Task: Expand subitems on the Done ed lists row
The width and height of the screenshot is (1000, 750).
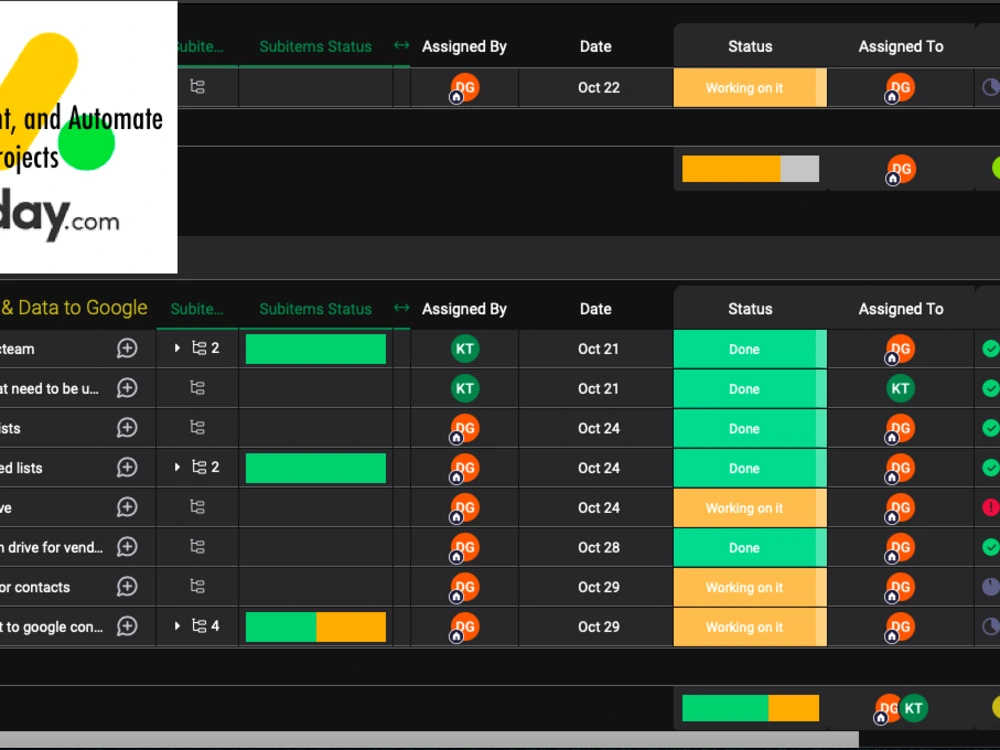Action: pos(177,467)
